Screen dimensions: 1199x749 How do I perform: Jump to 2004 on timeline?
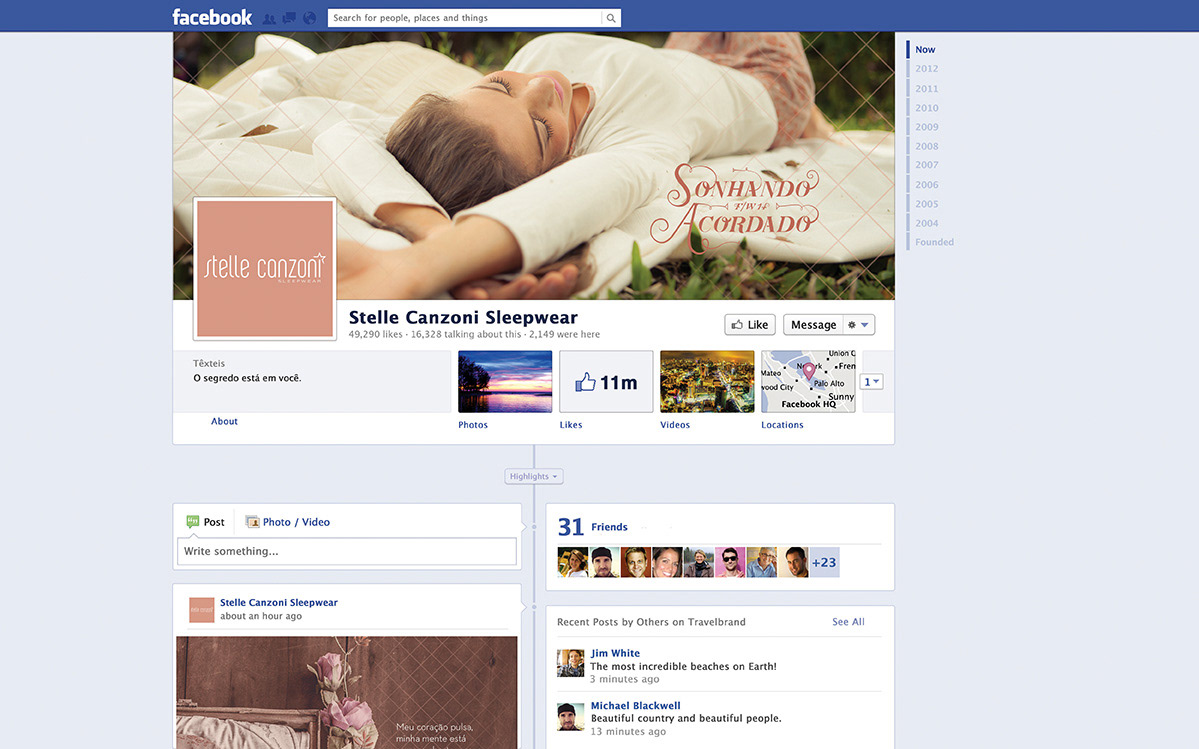tap(927, 223)
